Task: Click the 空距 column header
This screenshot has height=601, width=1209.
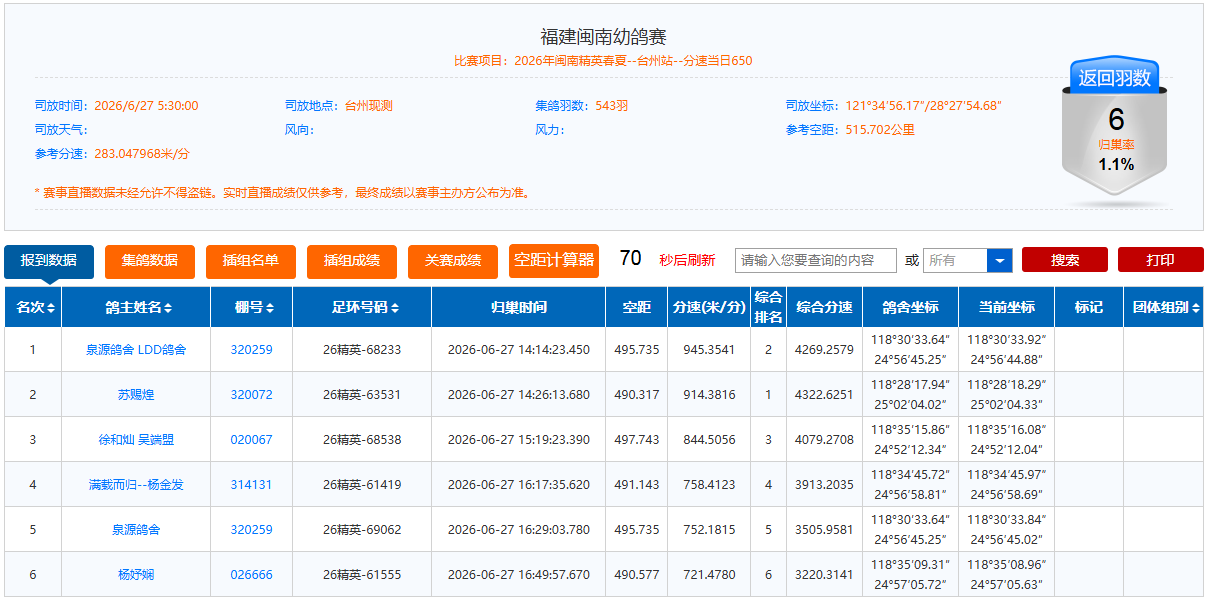Action: coord(637,308)
